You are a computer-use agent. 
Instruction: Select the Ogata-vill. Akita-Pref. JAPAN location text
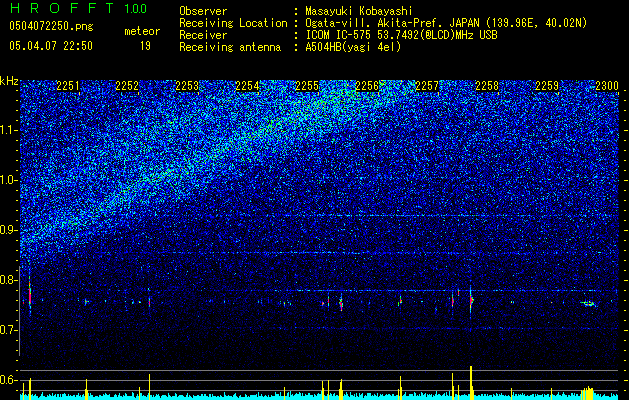(x=446, y=23)
